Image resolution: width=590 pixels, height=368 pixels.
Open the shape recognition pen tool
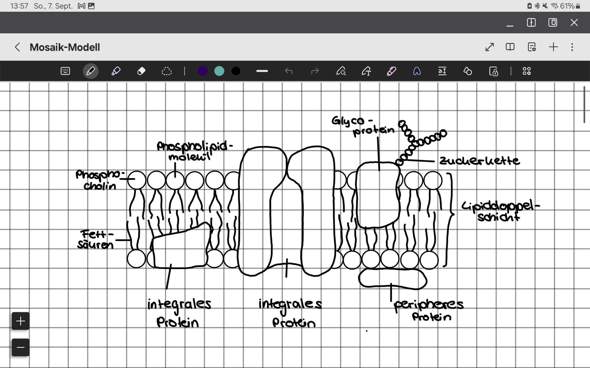tap(341, 71)
